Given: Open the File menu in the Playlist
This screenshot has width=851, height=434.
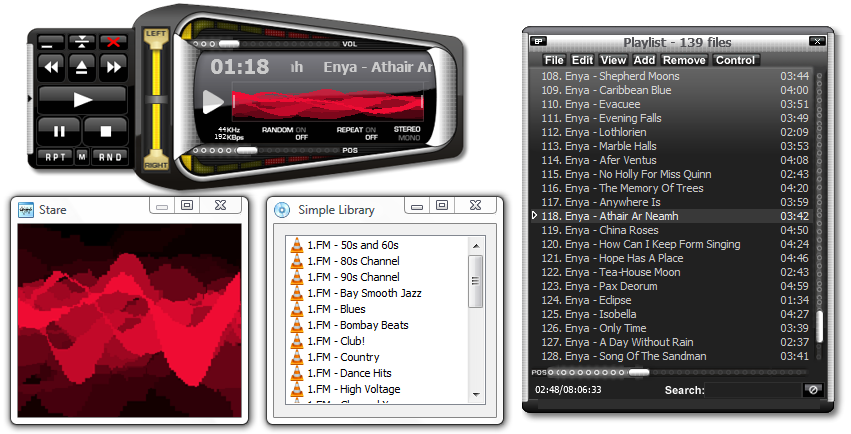Looking at the screenshot, I should click(x=554, y=60).
